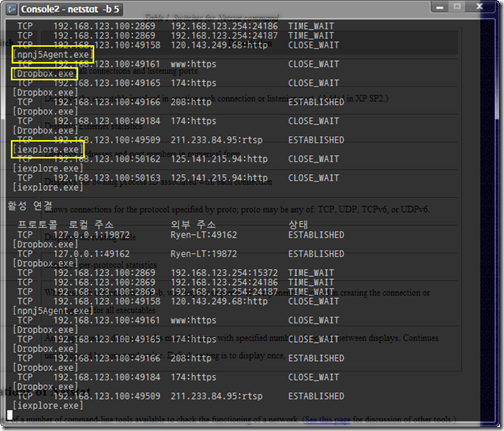
Task: Click TCP protocol on the 127.0.0.1:19872 row
Action: [25, 235]
